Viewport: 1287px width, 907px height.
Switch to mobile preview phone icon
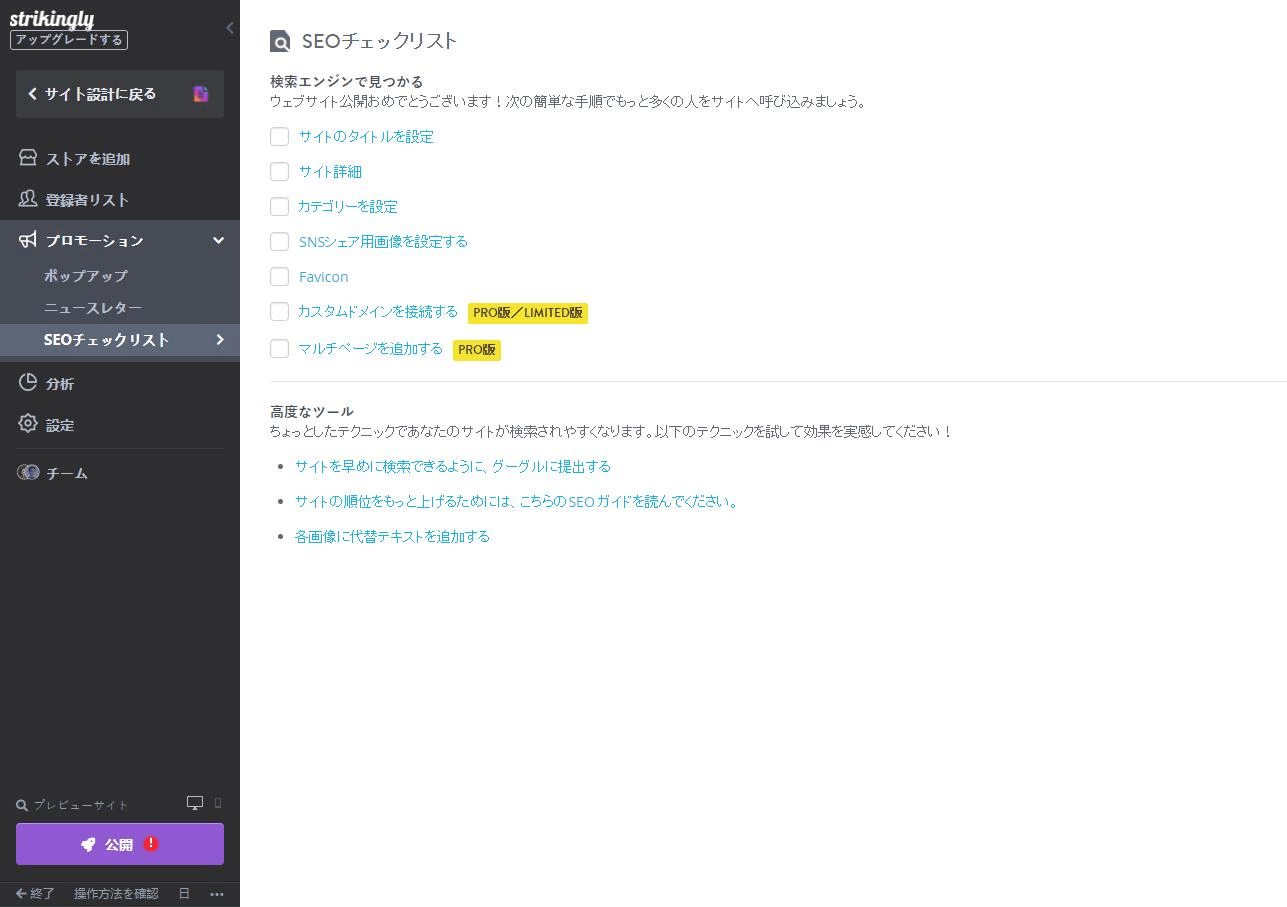[218, 803]
